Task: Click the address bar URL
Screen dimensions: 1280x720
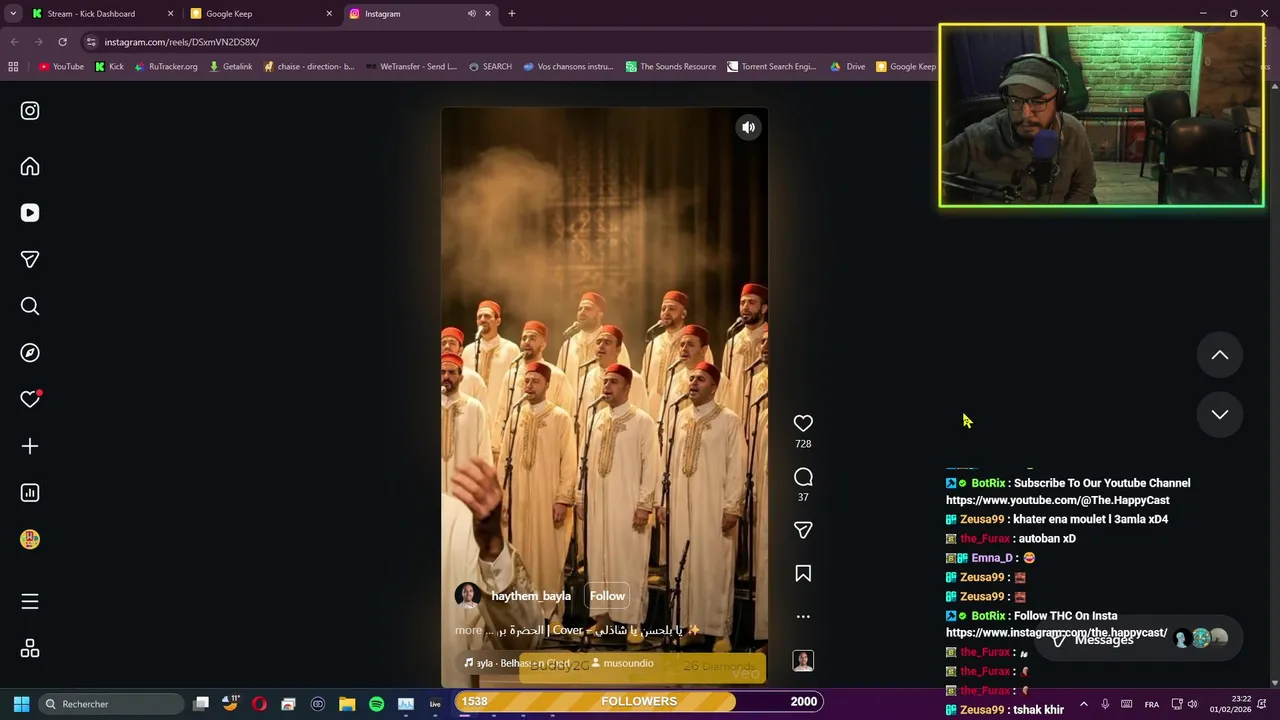Action: (182, 42)
